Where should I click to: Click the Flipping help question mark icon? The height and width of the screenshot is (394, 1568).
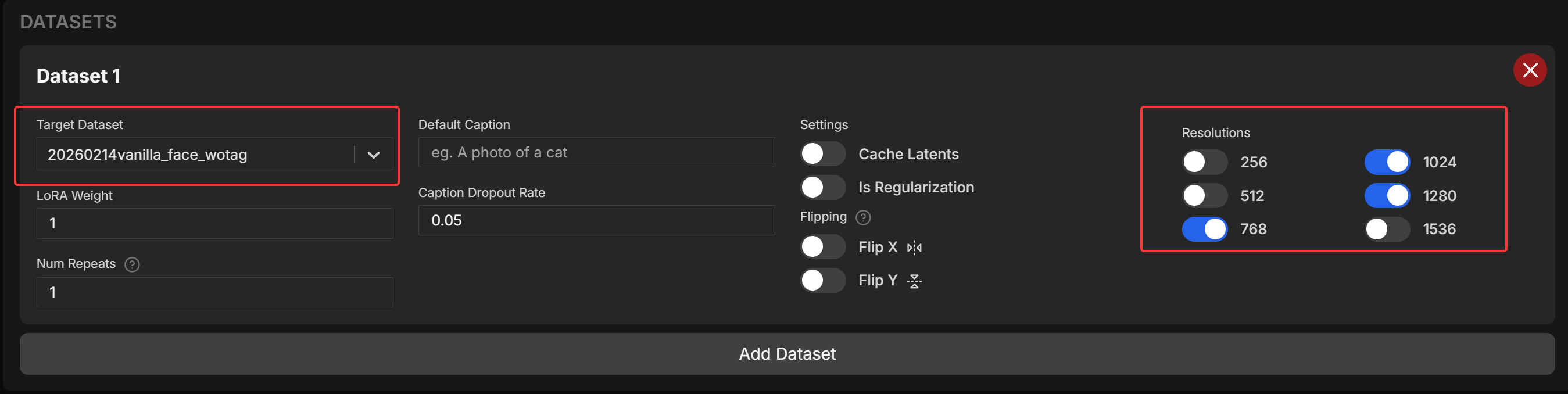tap(863, 217)
